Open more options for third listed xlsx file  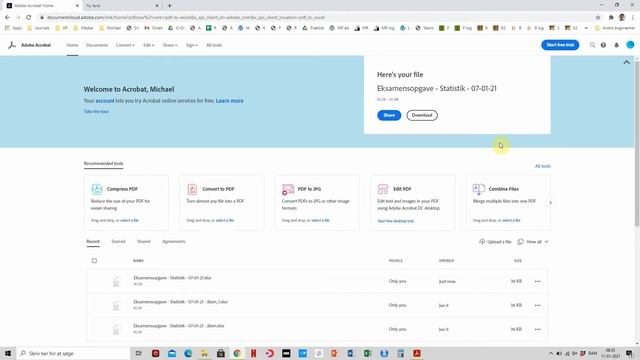pyautogui.click(x=538, y=329)
